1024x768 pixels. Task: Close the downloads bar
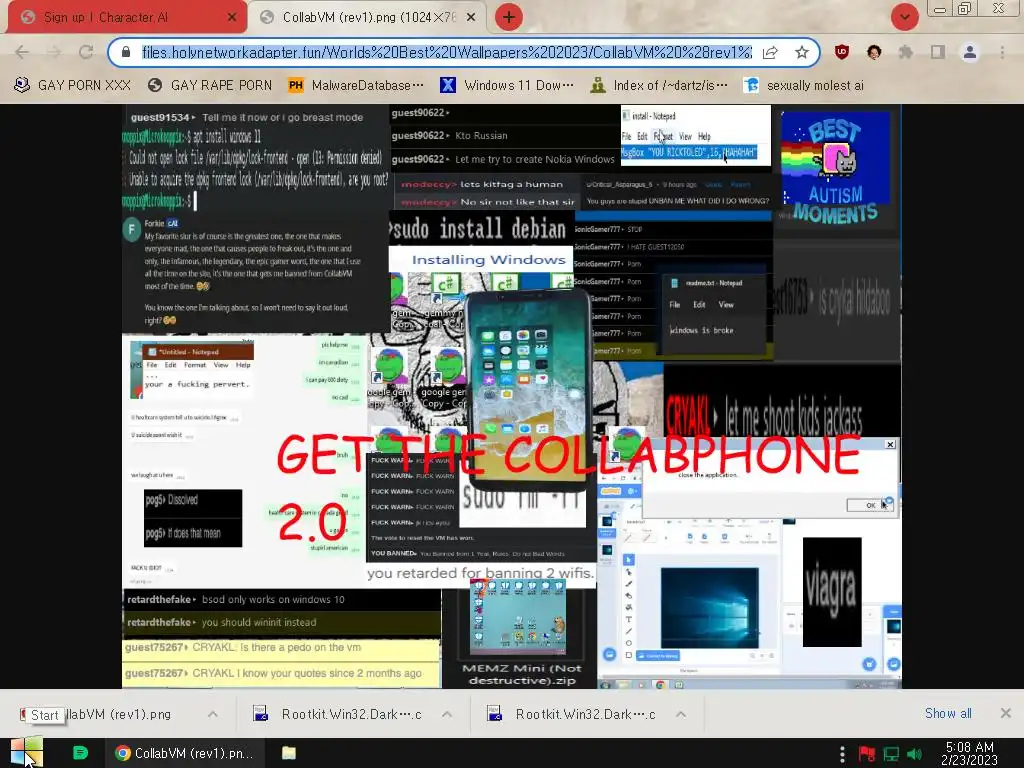pyautogui.click(x=1006, y=713)
